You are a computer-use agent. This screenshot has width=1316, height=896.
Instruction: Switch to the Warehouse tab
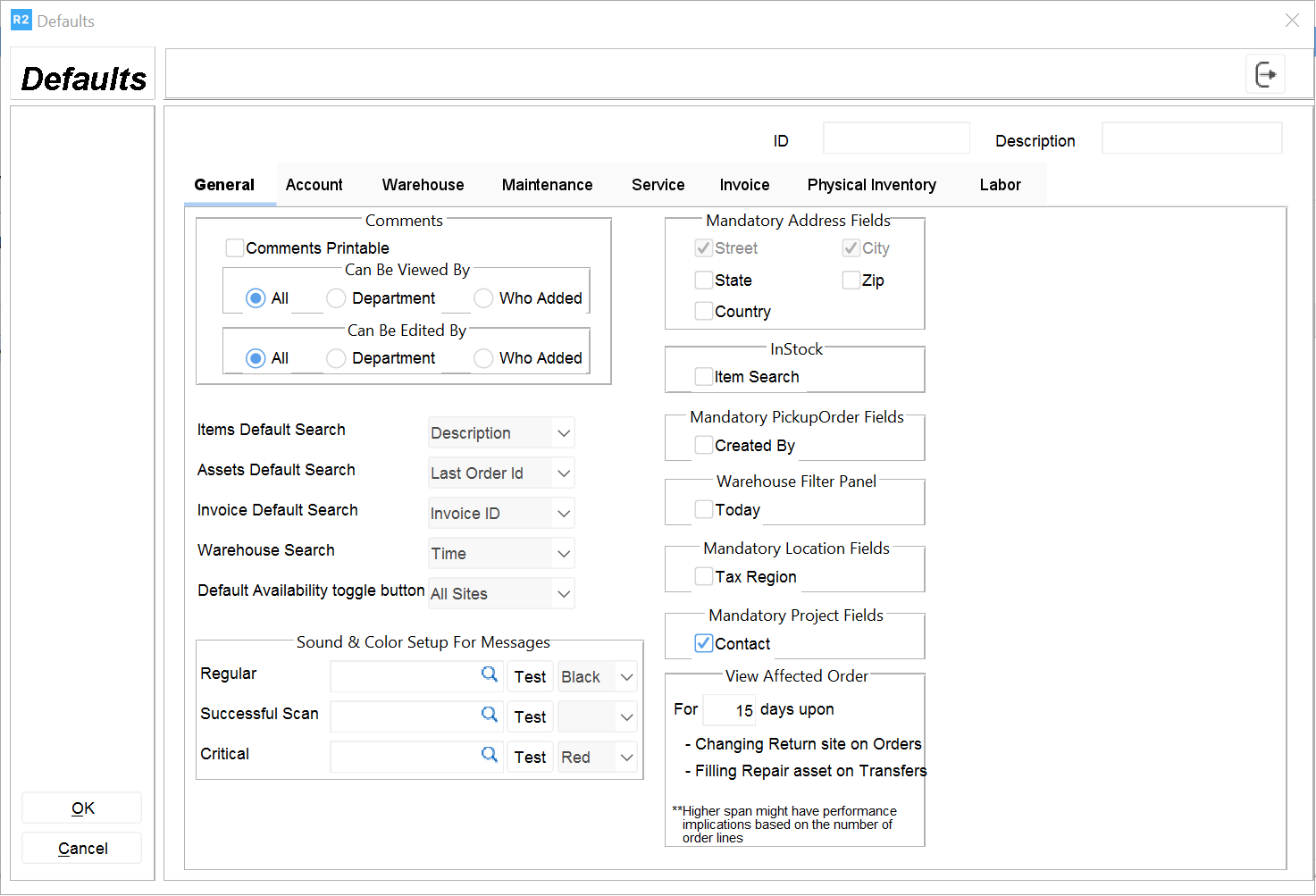click(423, 185)
